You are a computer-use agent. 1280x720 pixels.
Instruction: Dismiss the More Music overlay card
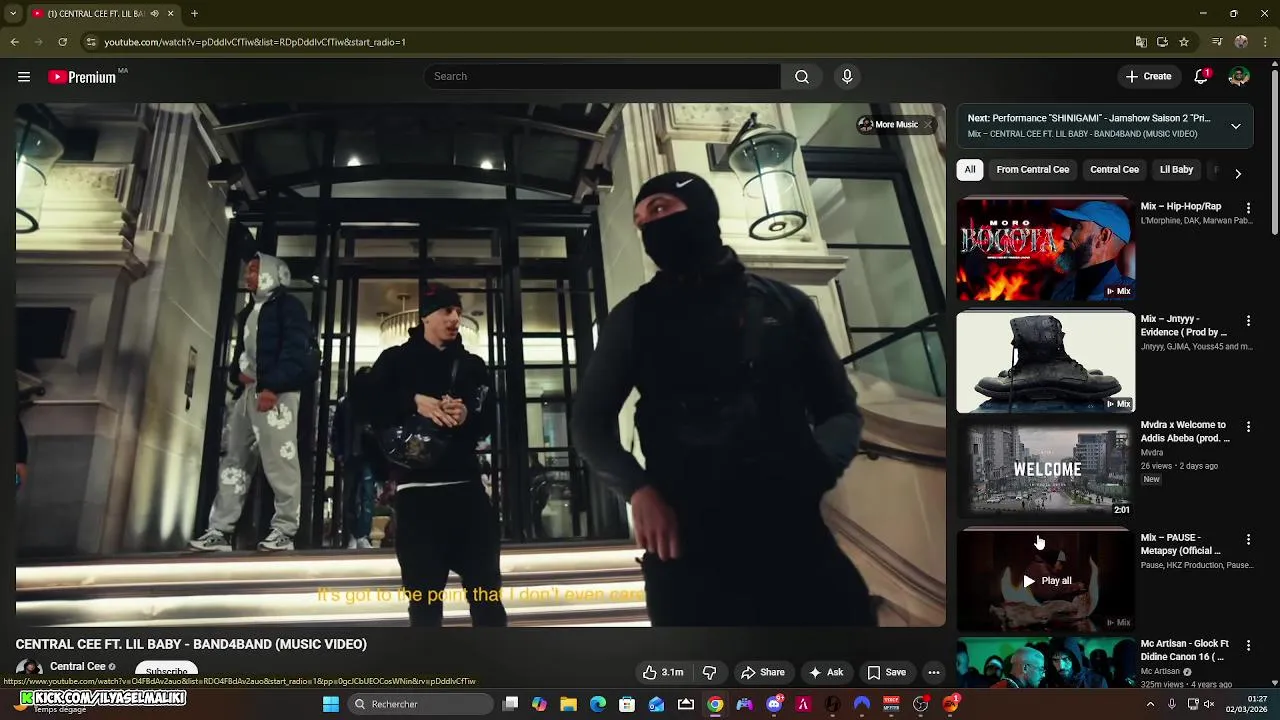(928, 125)
